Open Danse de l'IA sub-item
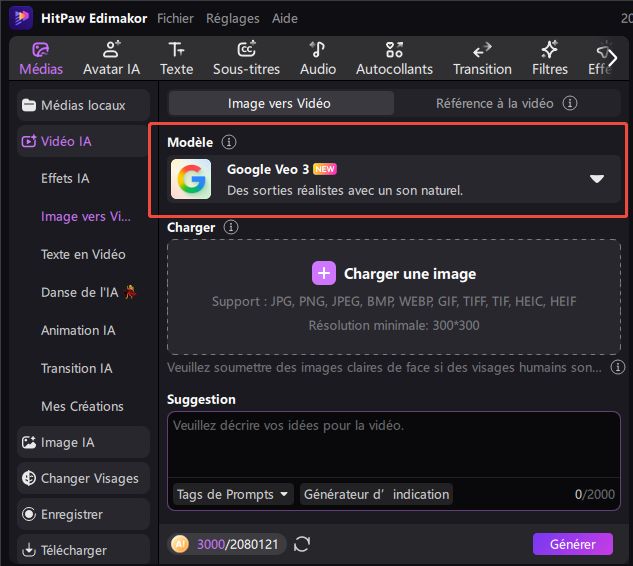 pos(89,292)
